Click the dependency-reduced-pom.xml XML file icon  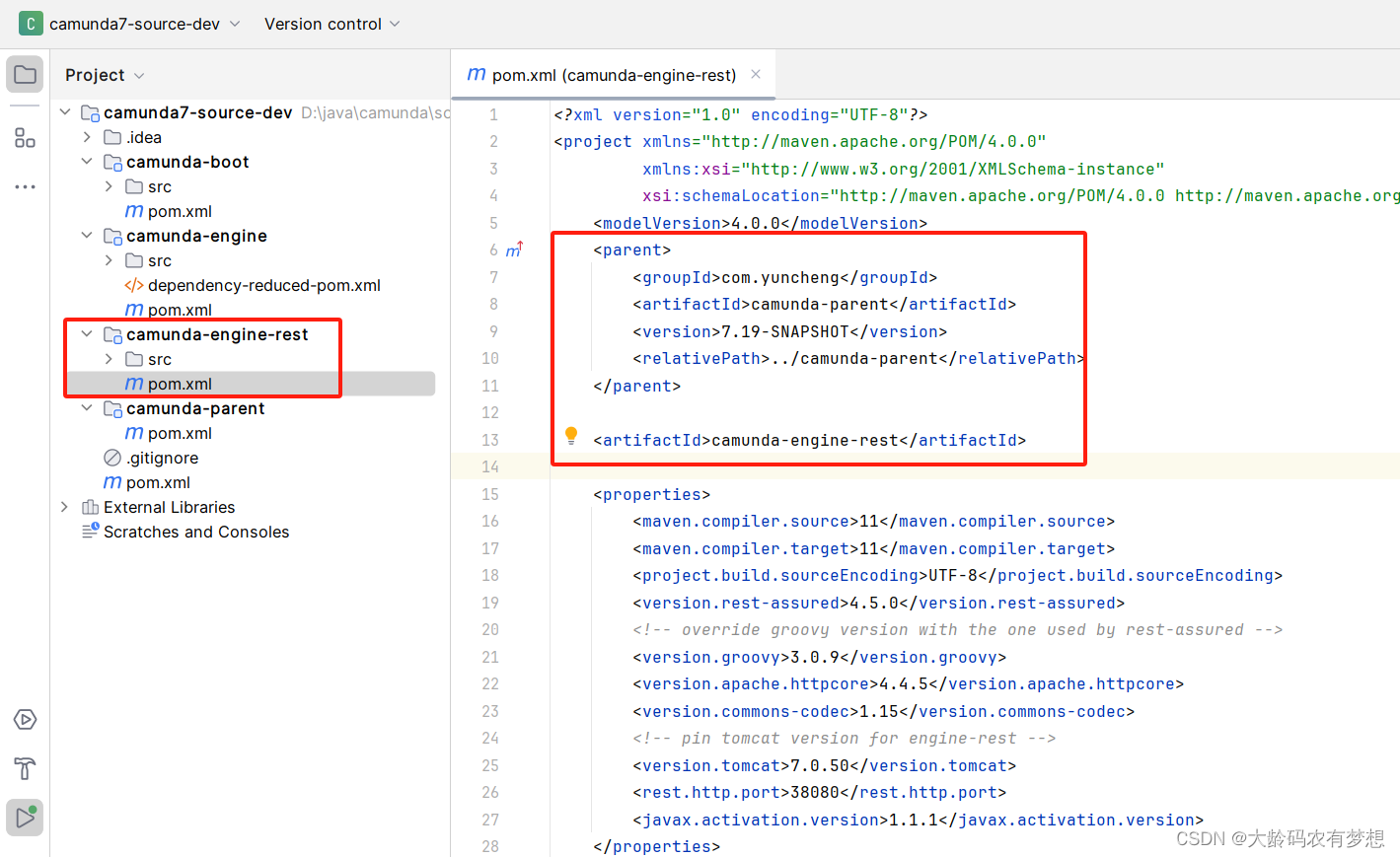pyautogui.click(x=134, y=285)
